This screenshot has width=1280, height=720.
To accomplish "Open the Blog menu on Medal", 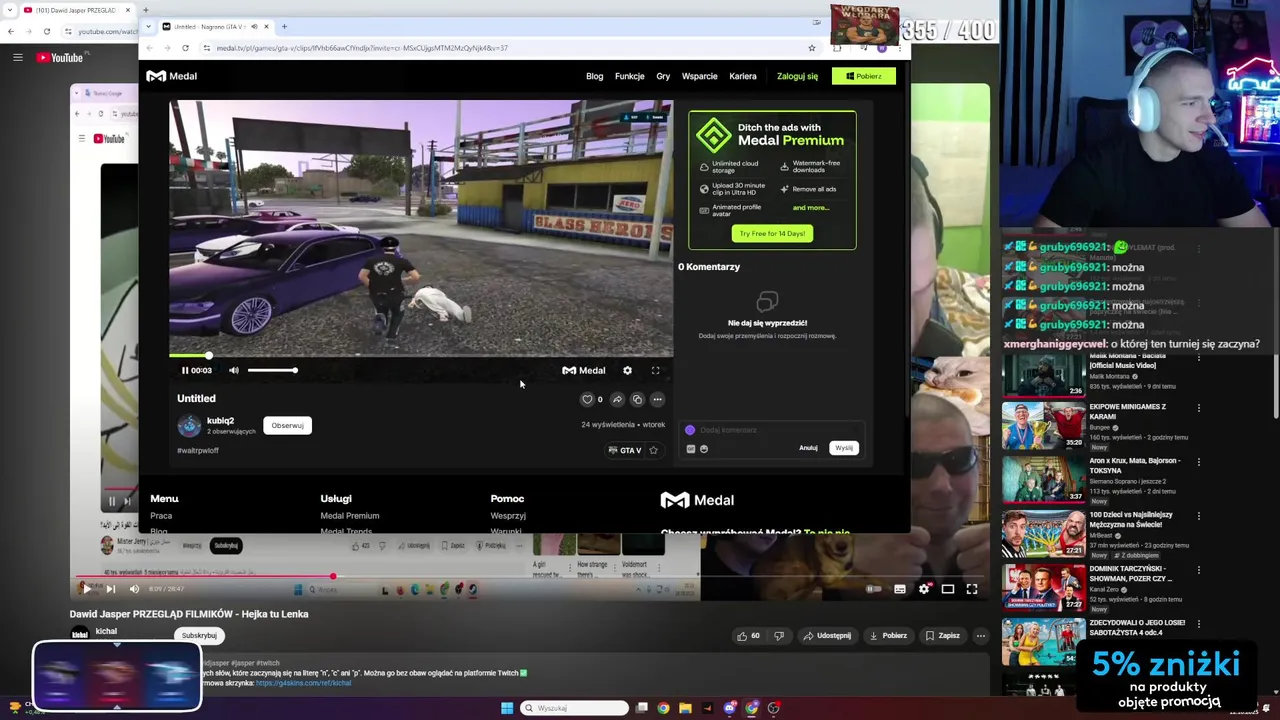I will coord(594,76).
